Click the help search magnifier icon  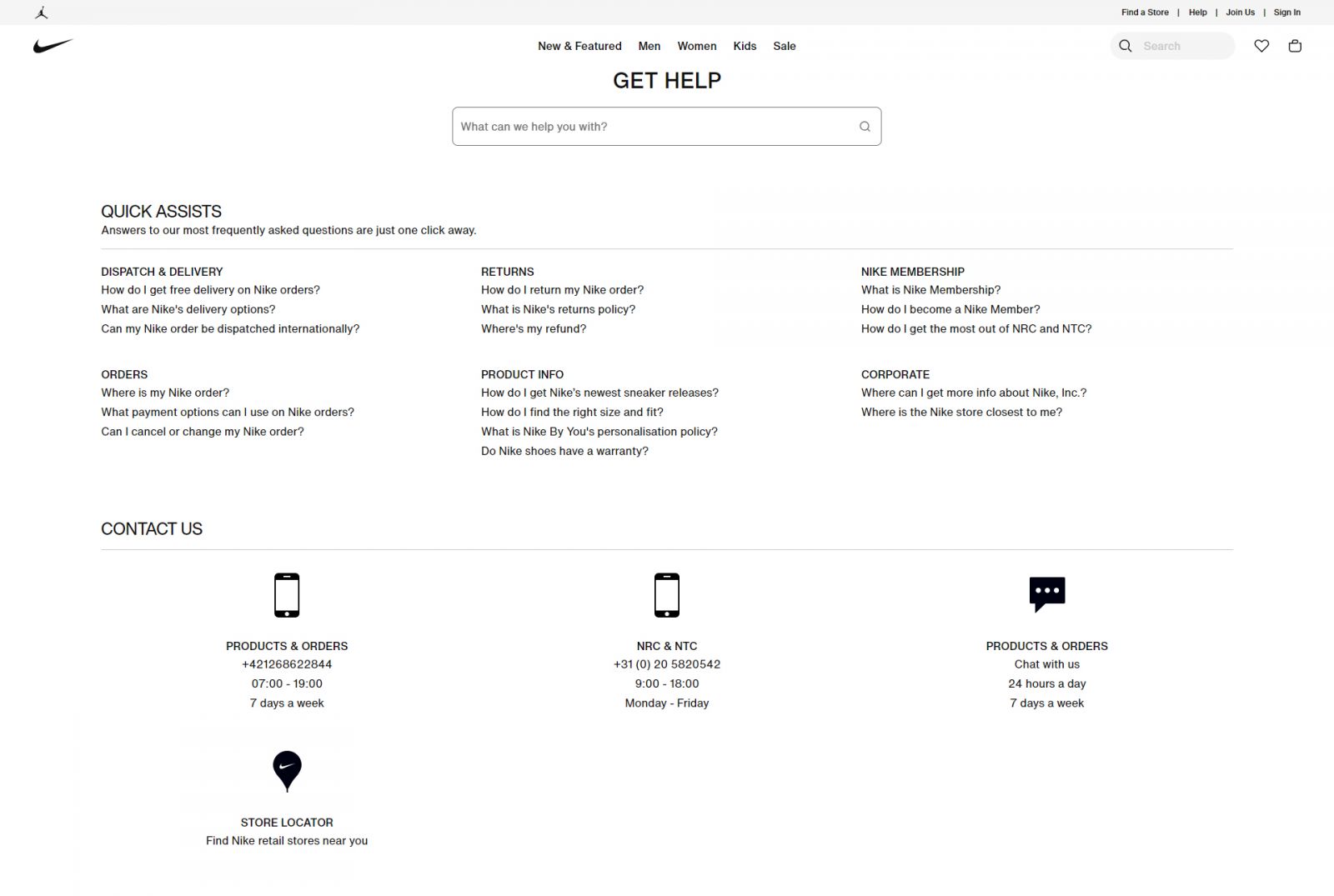pos(865,127)
